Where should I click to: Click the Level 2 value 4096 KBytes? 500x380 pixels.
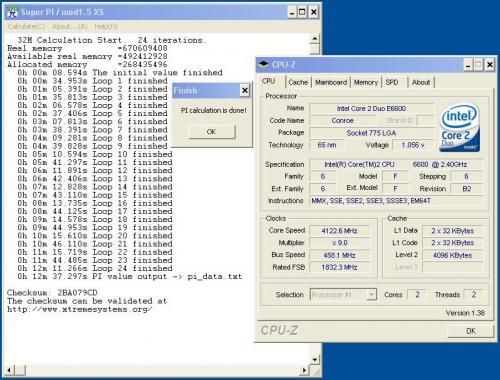coord(452,255)
